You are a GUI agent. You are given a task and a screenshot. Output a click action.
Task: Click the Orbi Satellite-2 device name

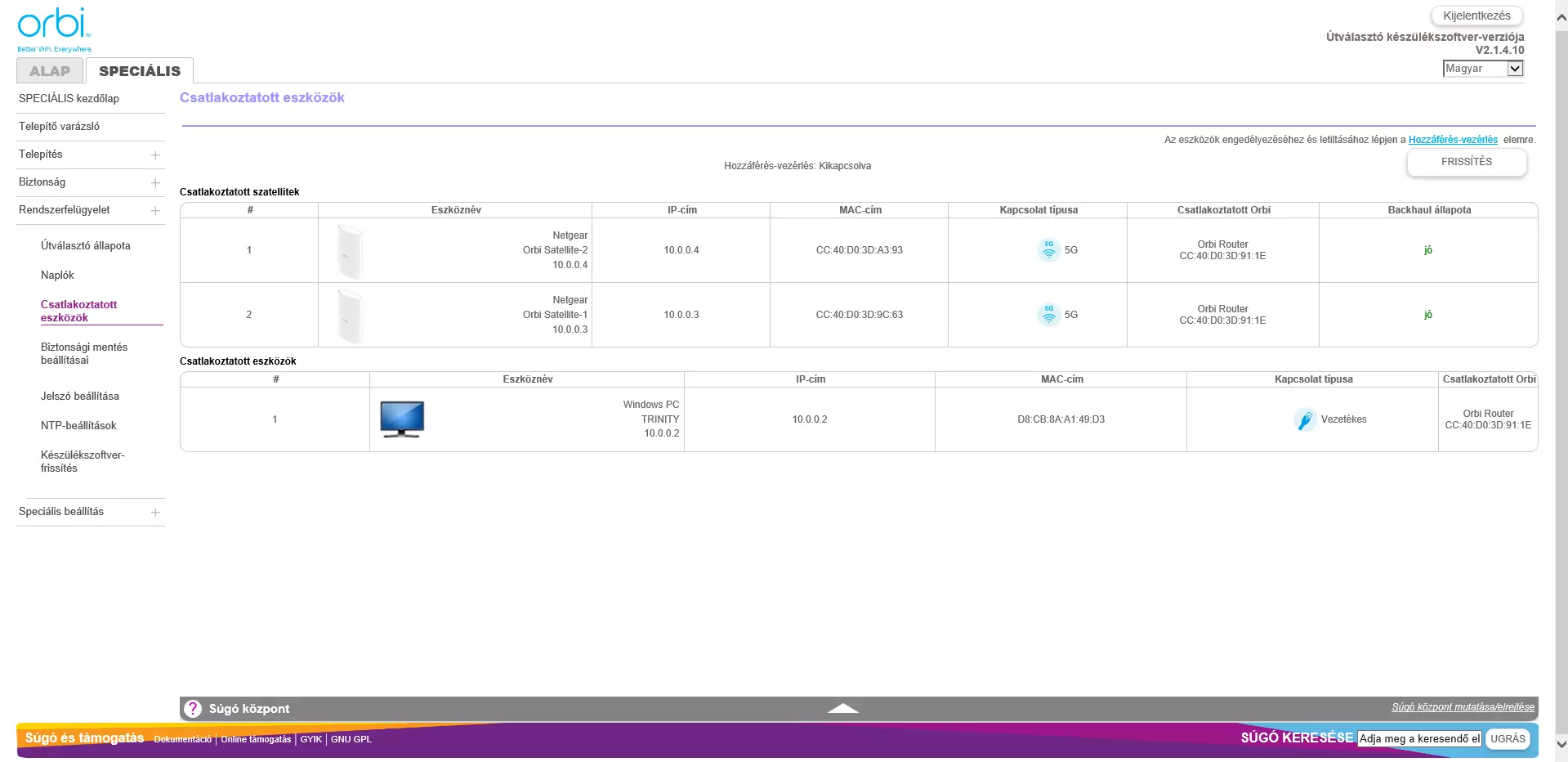point(555,250)
